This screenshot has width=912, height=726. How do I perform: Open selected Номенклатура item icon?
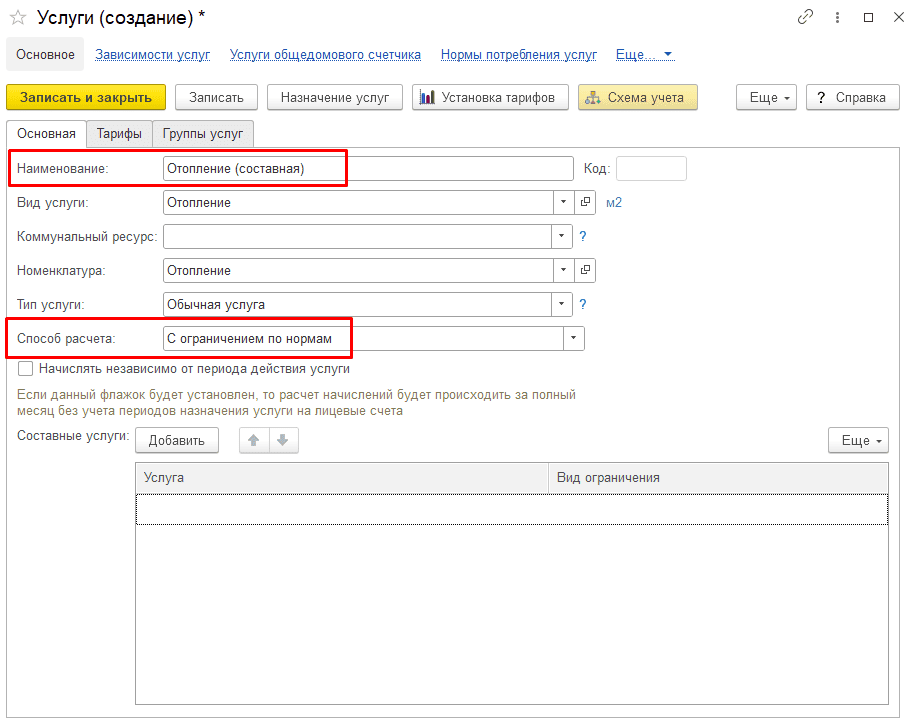(x=585, y=271)
